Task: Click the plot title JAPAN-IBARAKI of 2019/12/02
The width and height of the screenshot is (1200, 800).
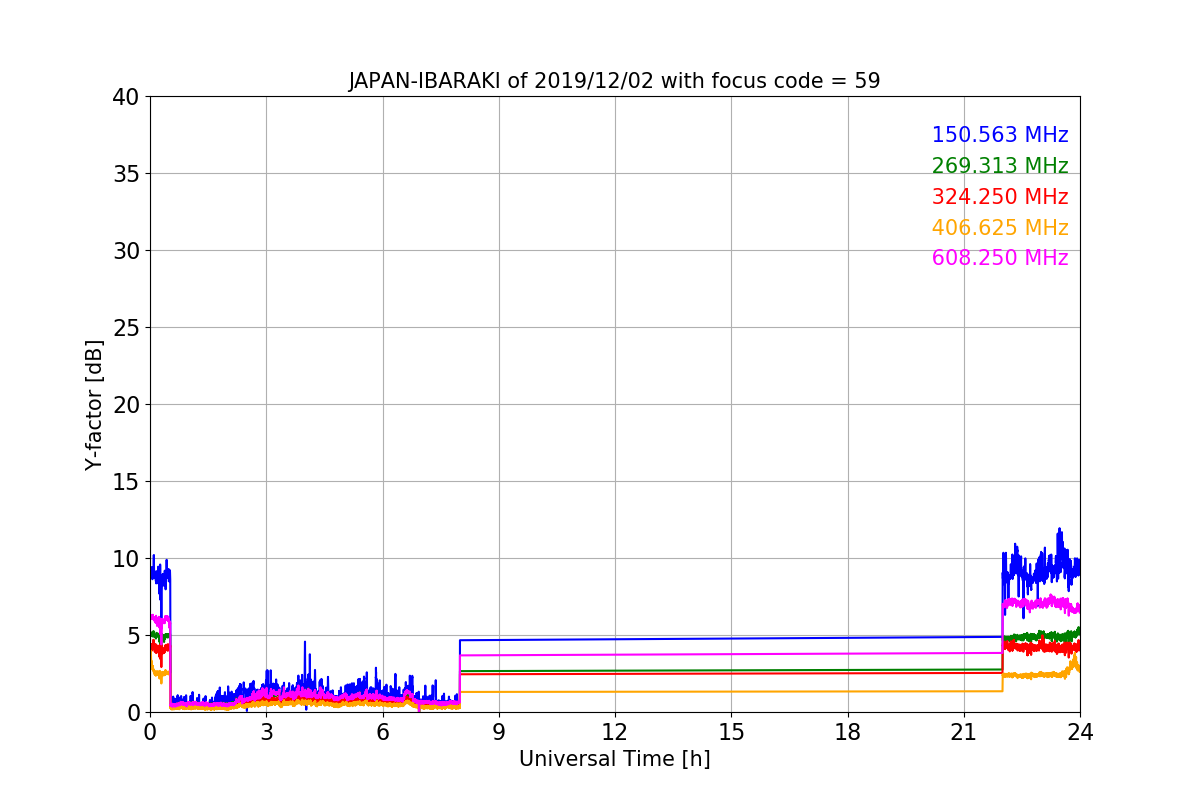Action: (x=614, y=81)
